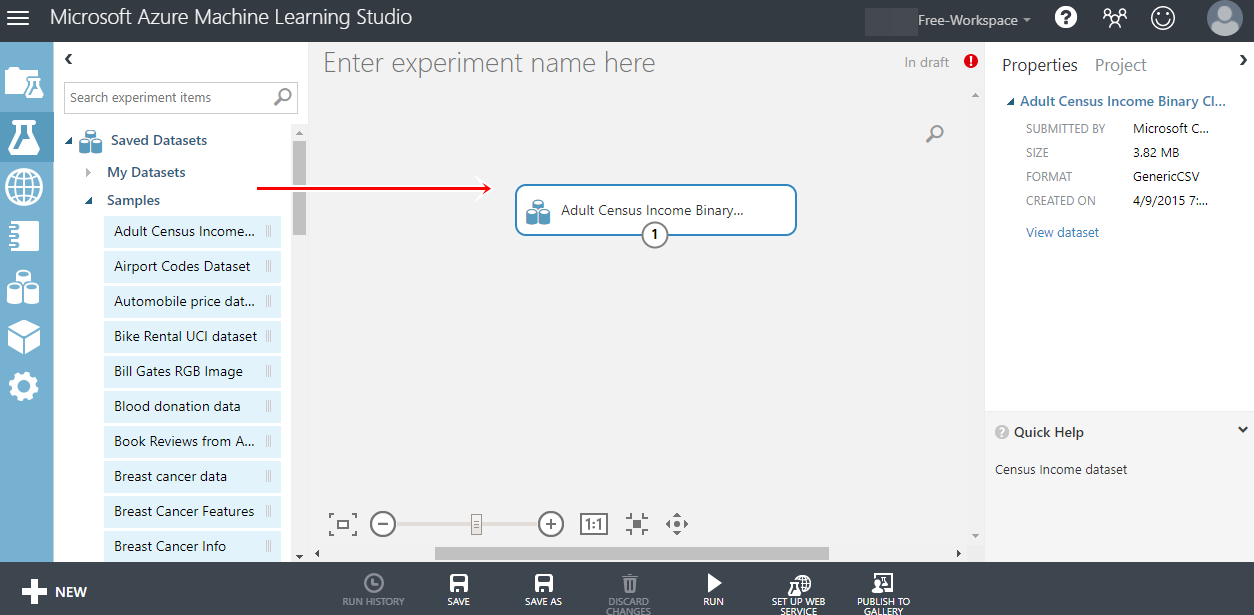Select Adult Census Income in palette list
Image resolution: width=1254 pixels, height=615 pixels.
tap(192, 231)
